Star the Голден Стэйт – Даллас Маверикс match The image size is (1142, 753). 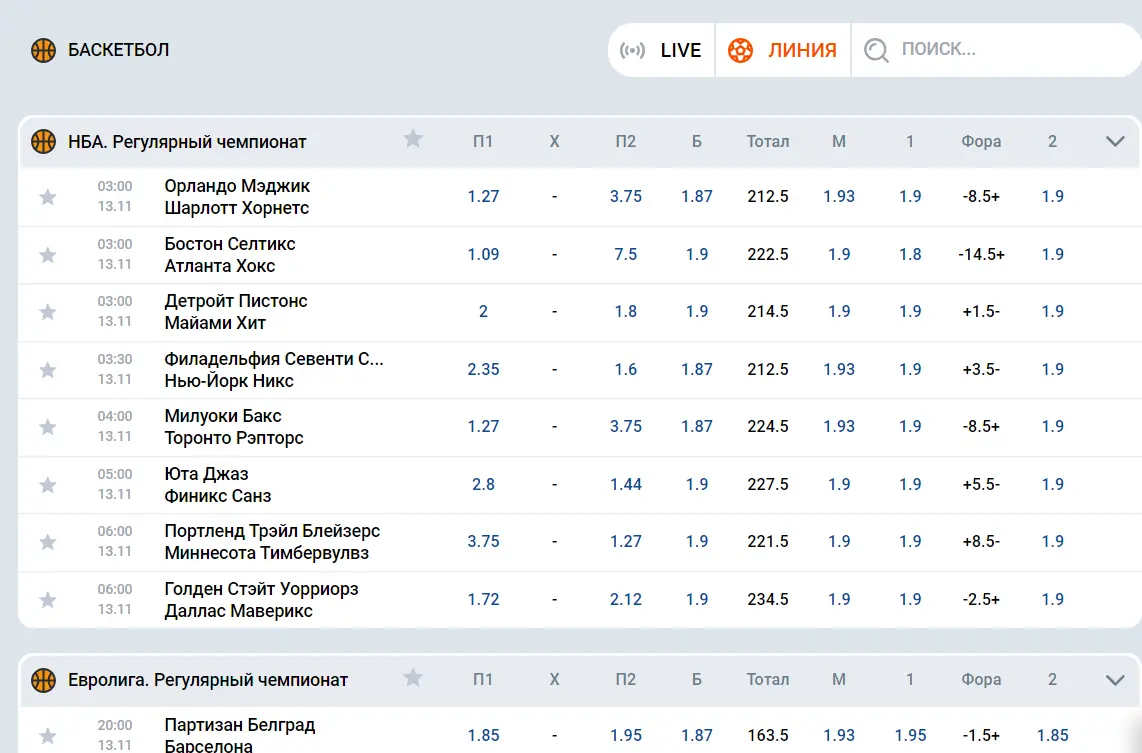point(47,599)
